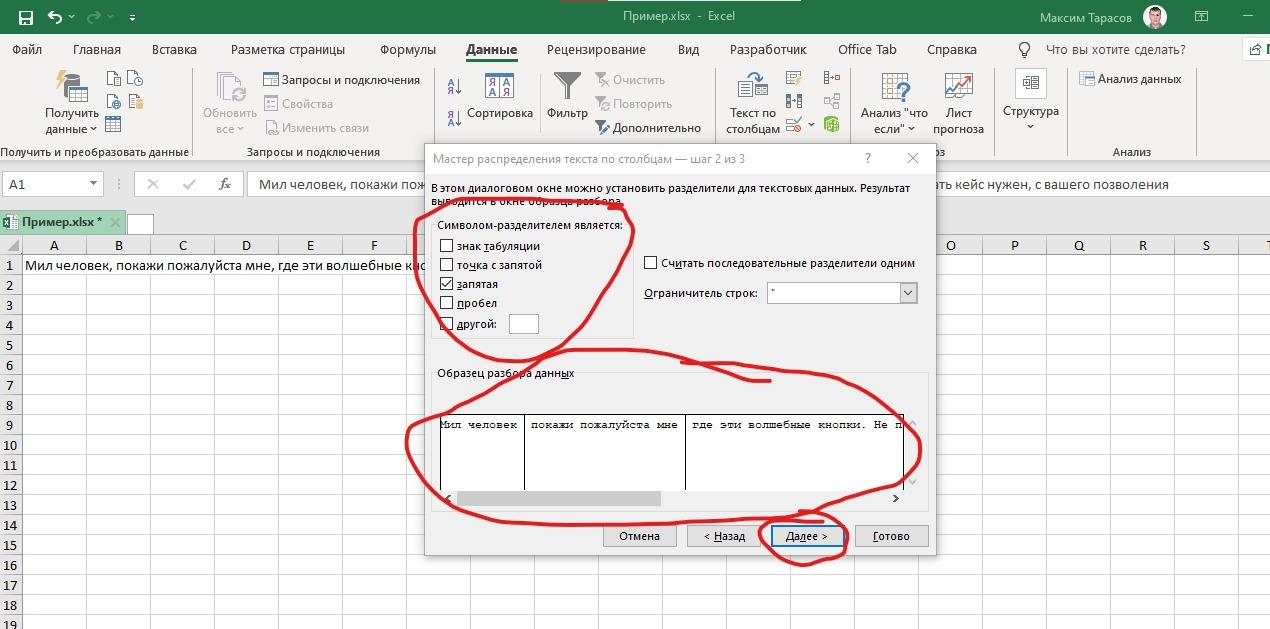The image size is (1270, 629).
Task: Click Анализ данных in Analysis group
Action: click(x=1130, y=79)
